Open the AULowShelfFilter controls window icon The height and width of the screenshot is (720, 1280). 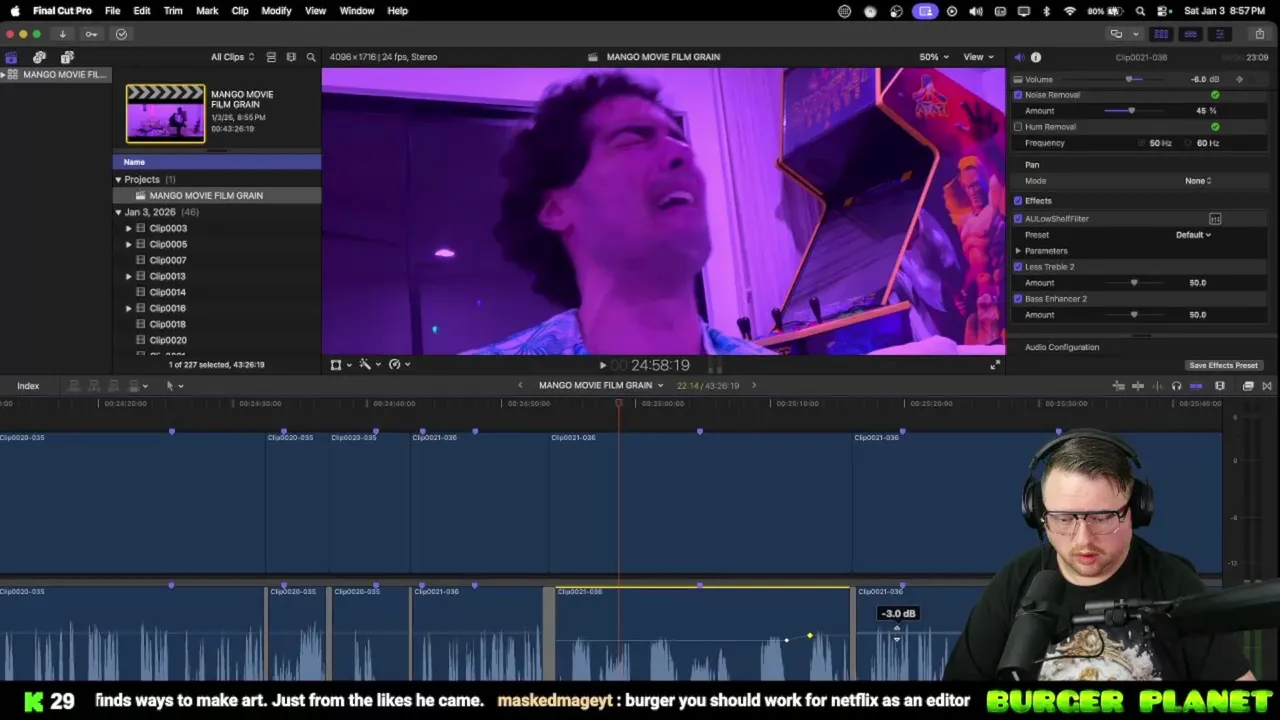[x=1215, y=219]
